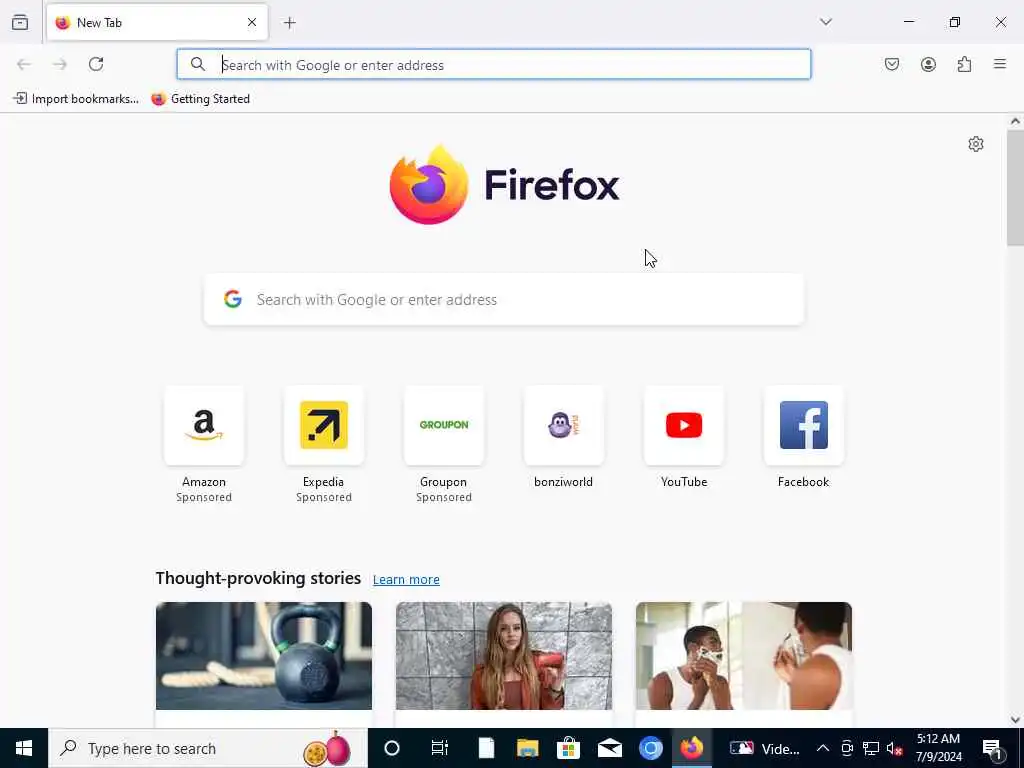Click the taskbar Type here to search box
This screenshot has width=1024, height=768.
pyautogui.click(x=208, y=748)
